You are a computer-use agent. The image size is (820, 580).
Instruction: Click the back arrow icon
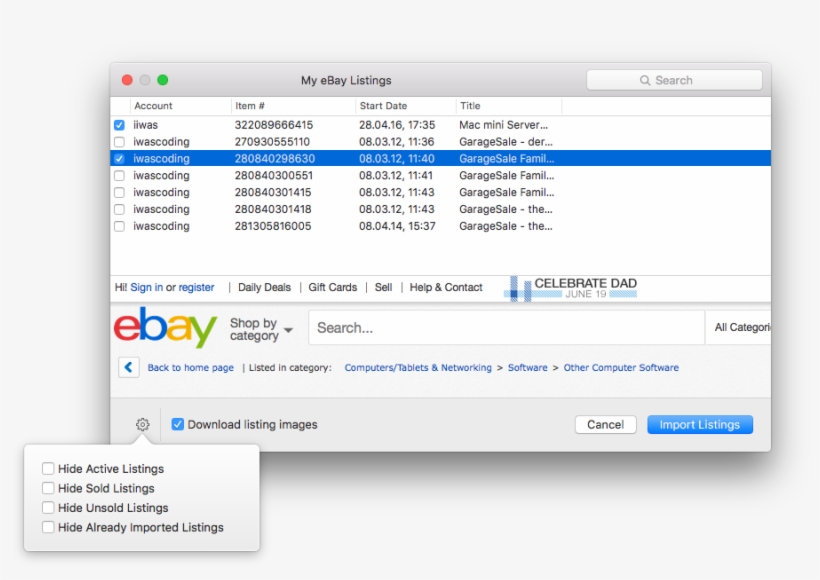(x=129, y=367)
